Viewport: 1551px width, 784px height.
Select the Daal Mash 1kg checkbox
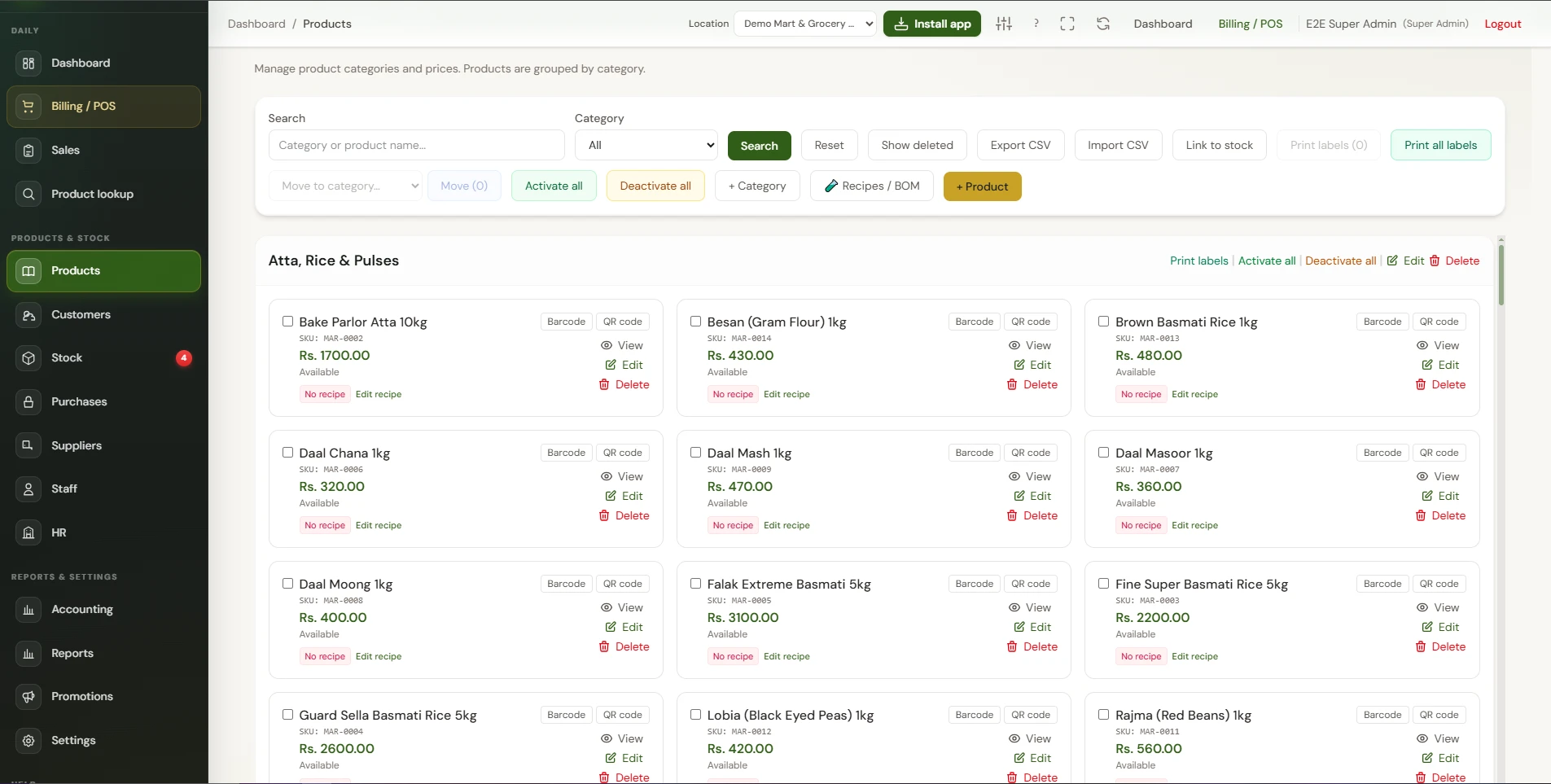(x=695, y=453)
